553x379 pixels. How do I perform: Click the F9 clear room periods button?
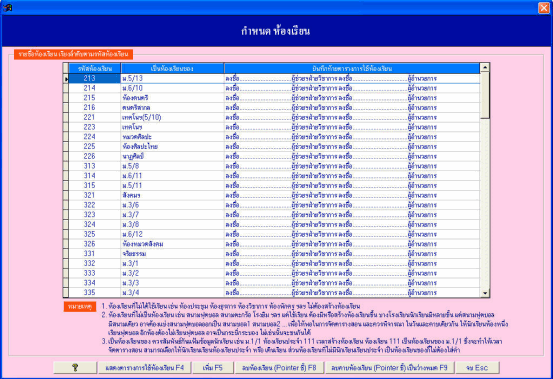(x=389, y=367)
